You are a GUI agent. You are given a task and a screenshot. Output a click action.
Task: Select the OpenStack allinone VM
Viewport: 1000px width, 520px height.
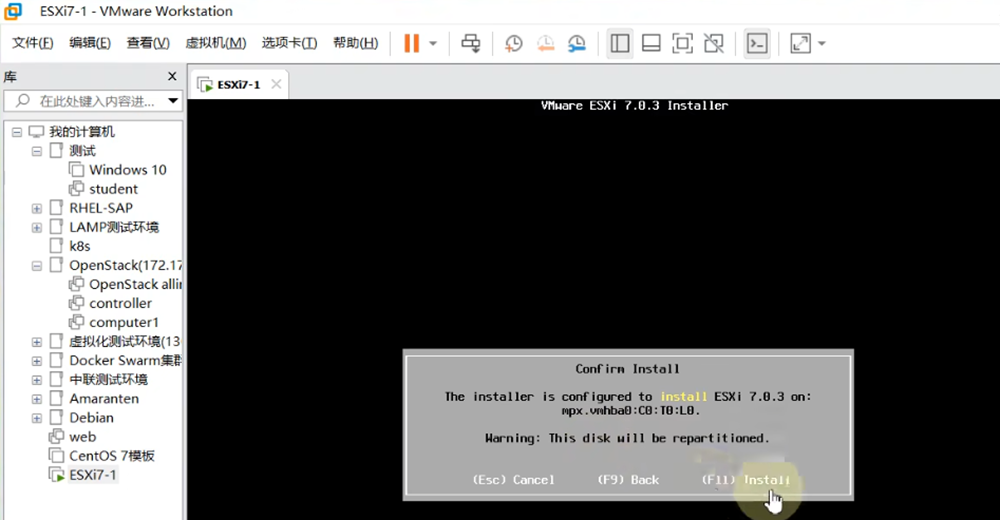[x=135, y=284]
